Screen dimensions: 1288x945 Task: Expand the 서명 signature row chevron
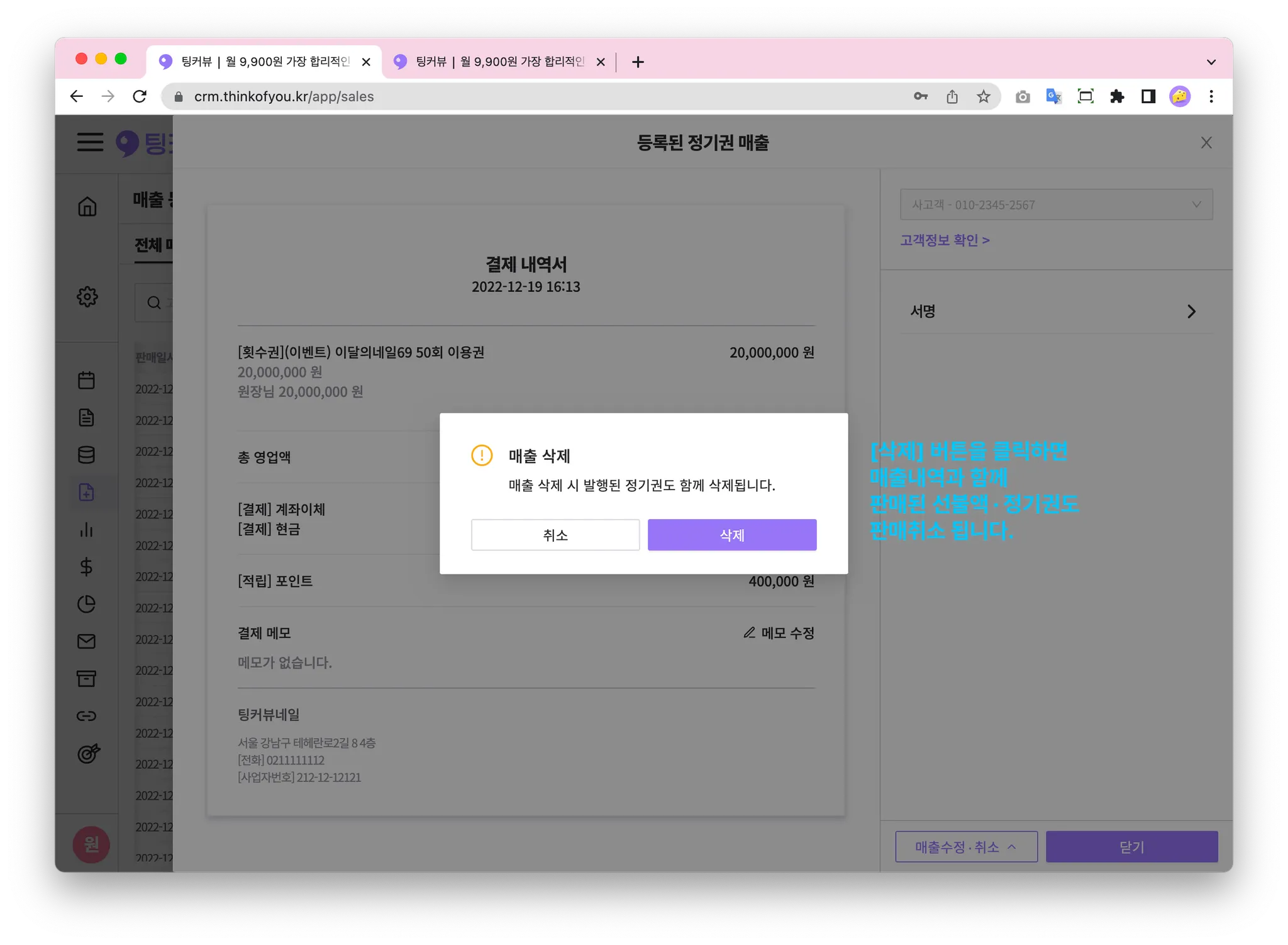(1191, 311)
